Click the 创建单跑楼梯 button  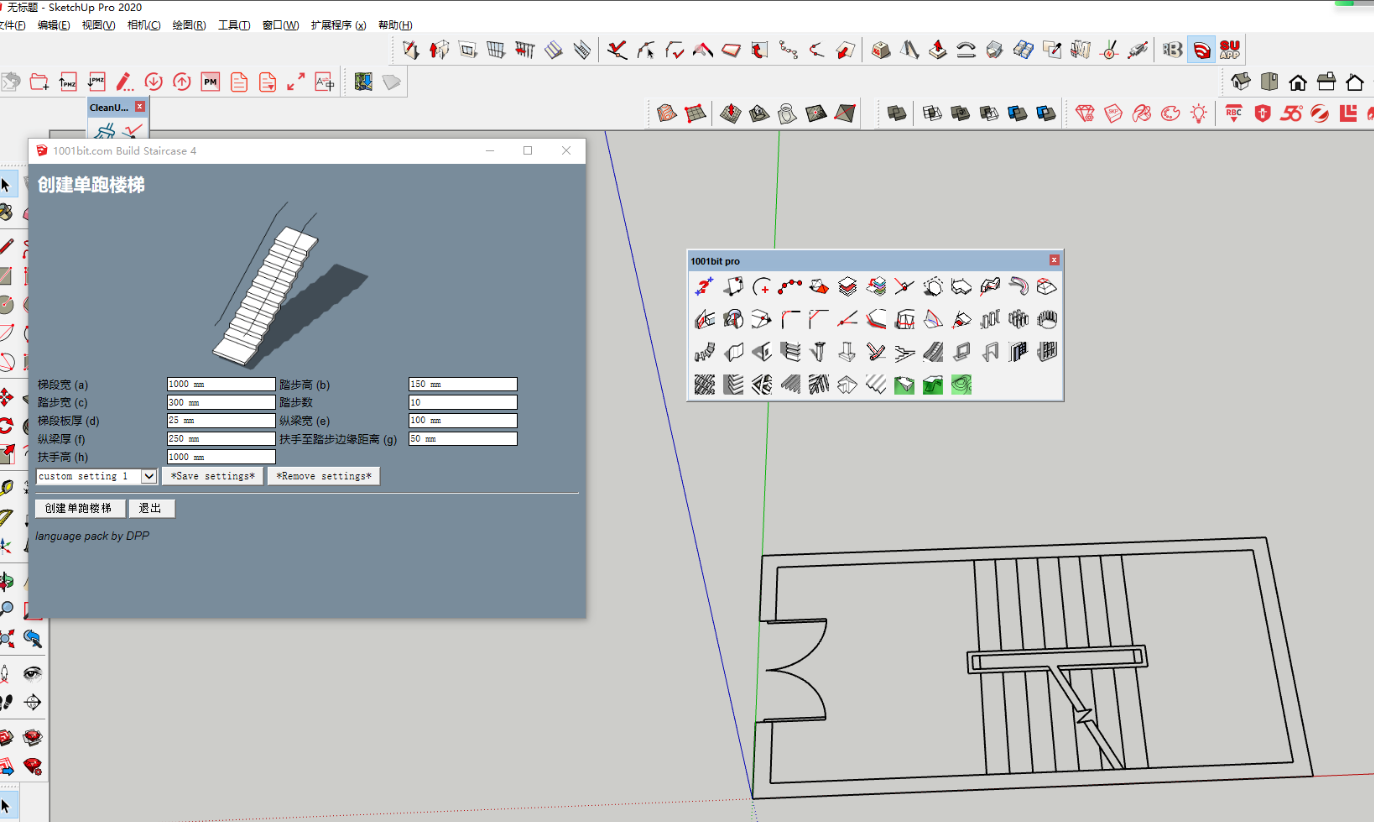[79, 508]
